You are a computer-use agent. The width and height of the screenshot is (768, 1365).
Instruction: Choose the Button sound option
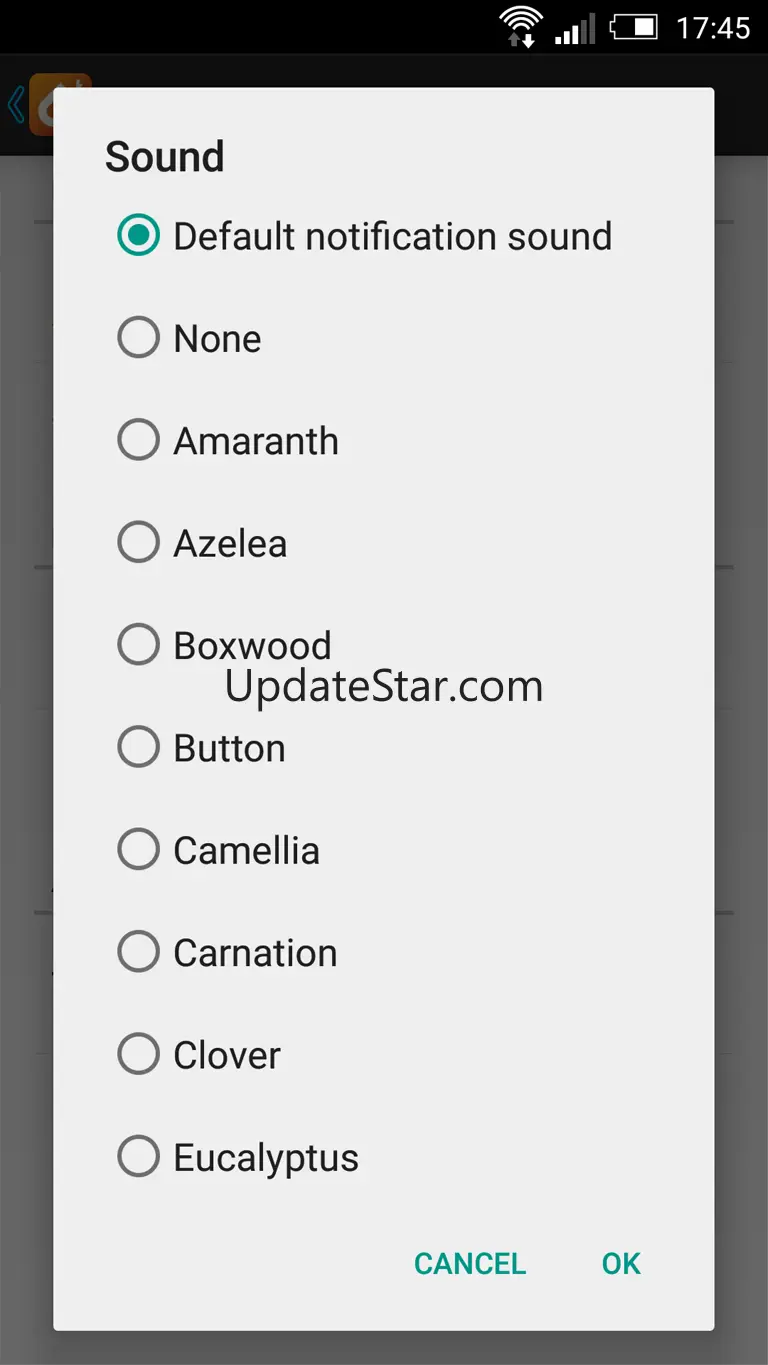[x=138, y=747]
